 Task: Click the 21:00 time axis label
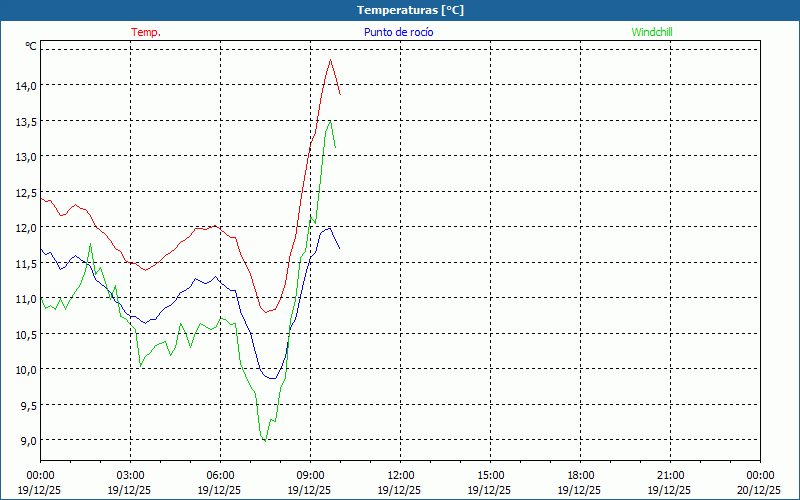point(670,475)
